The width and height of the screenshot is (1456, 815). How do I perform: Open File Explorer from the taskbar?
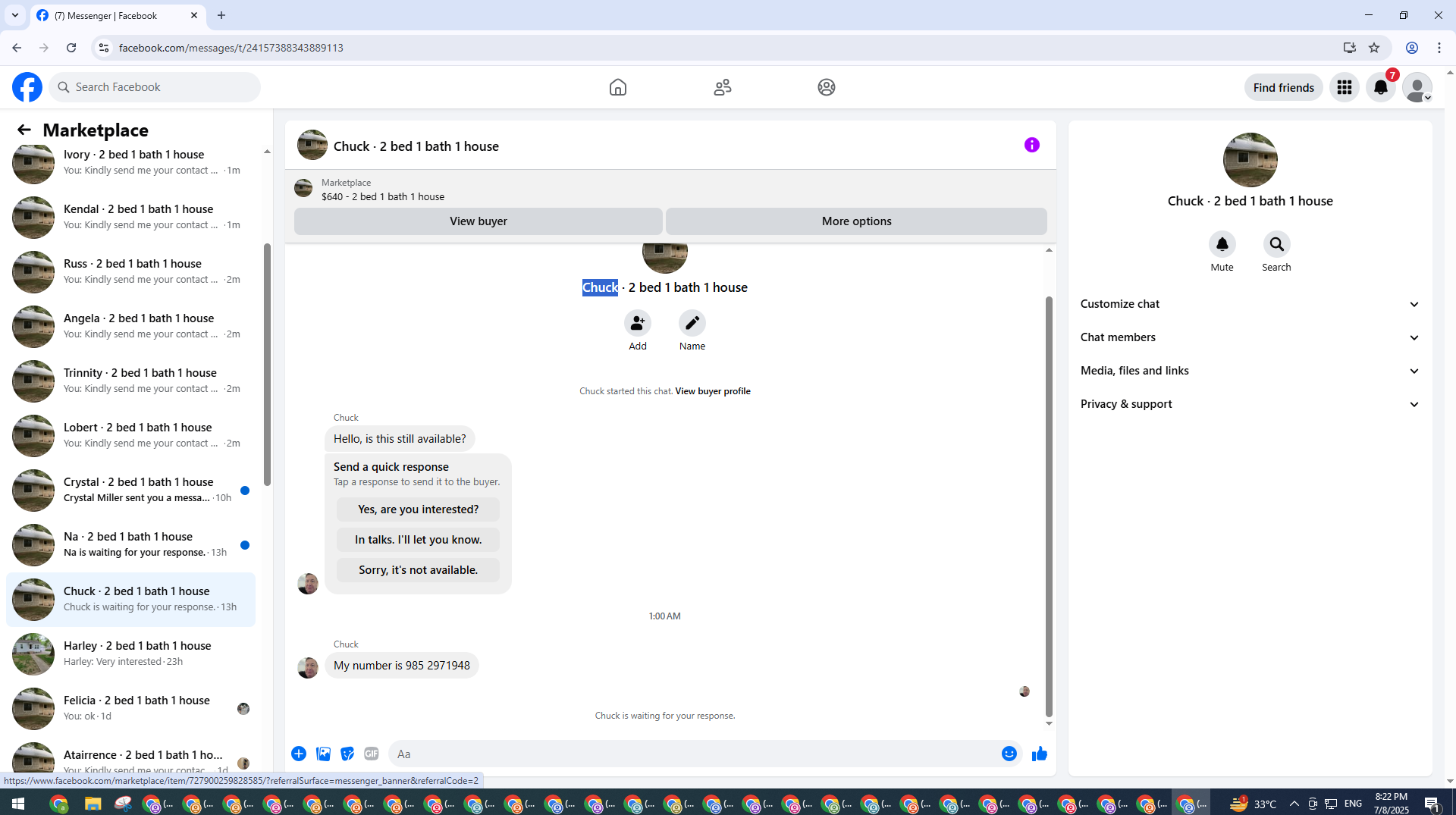point(93,804)
